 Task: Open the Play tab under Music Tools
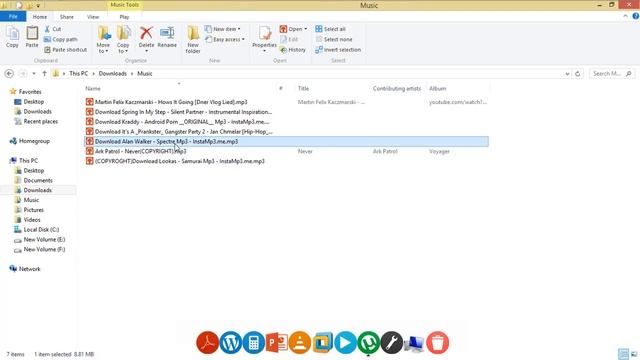(x=124, y=17)
